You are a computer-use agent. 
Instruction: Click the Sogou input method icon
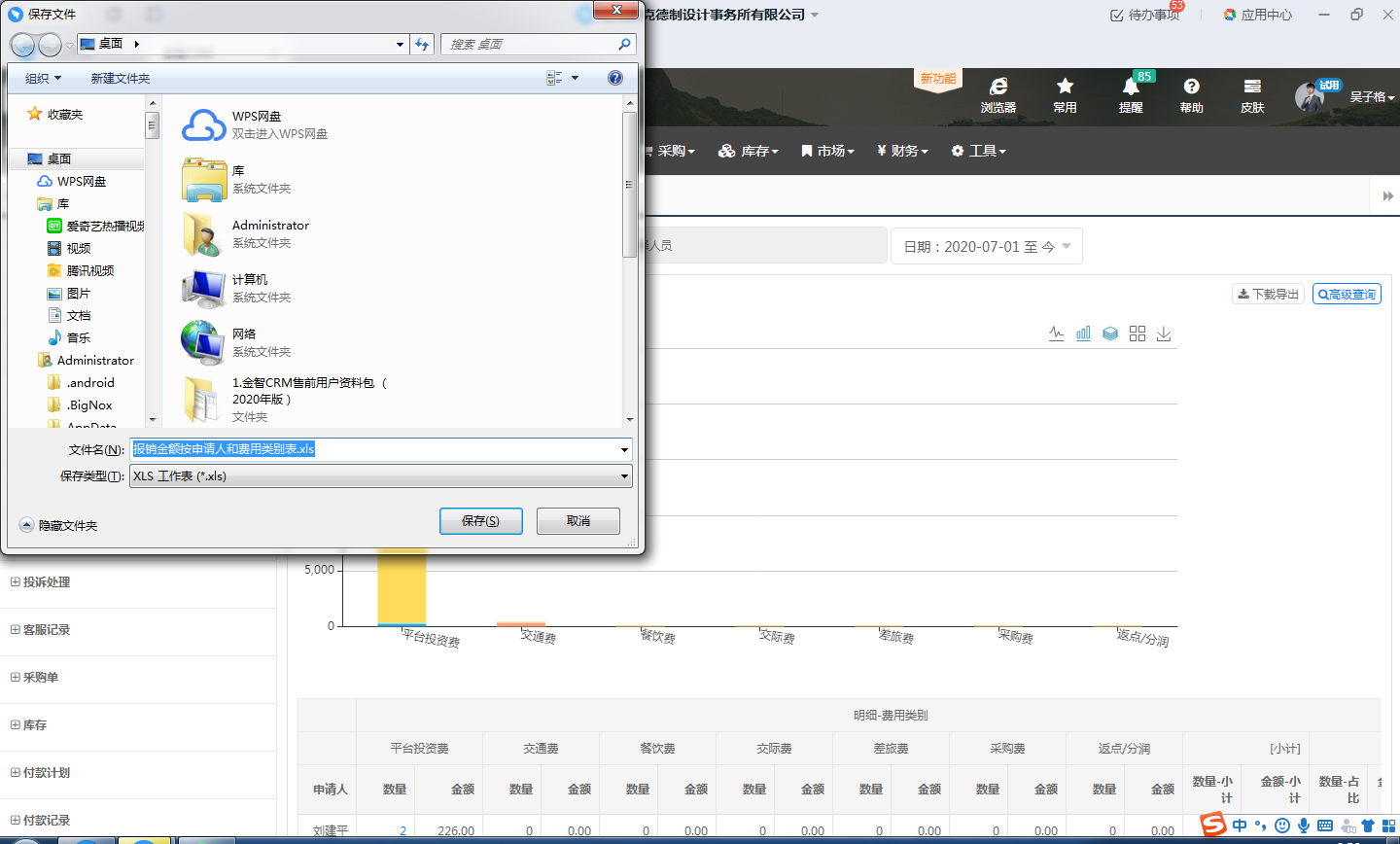(x=1212, y=826)
